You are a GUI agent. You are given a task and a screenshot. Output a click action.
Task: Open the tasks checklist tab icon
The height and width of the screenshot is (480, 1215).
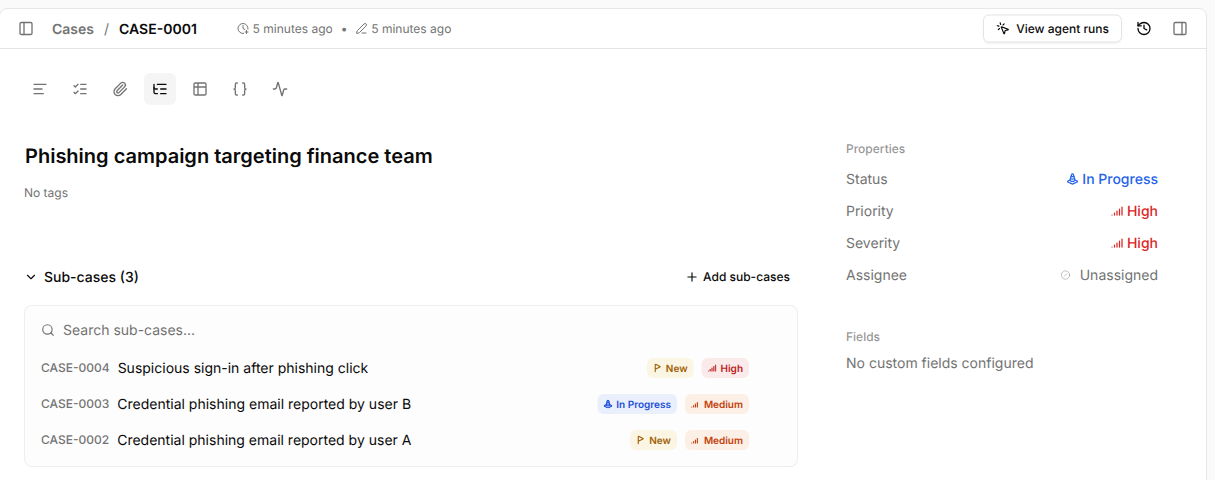(x=80, y=89)
